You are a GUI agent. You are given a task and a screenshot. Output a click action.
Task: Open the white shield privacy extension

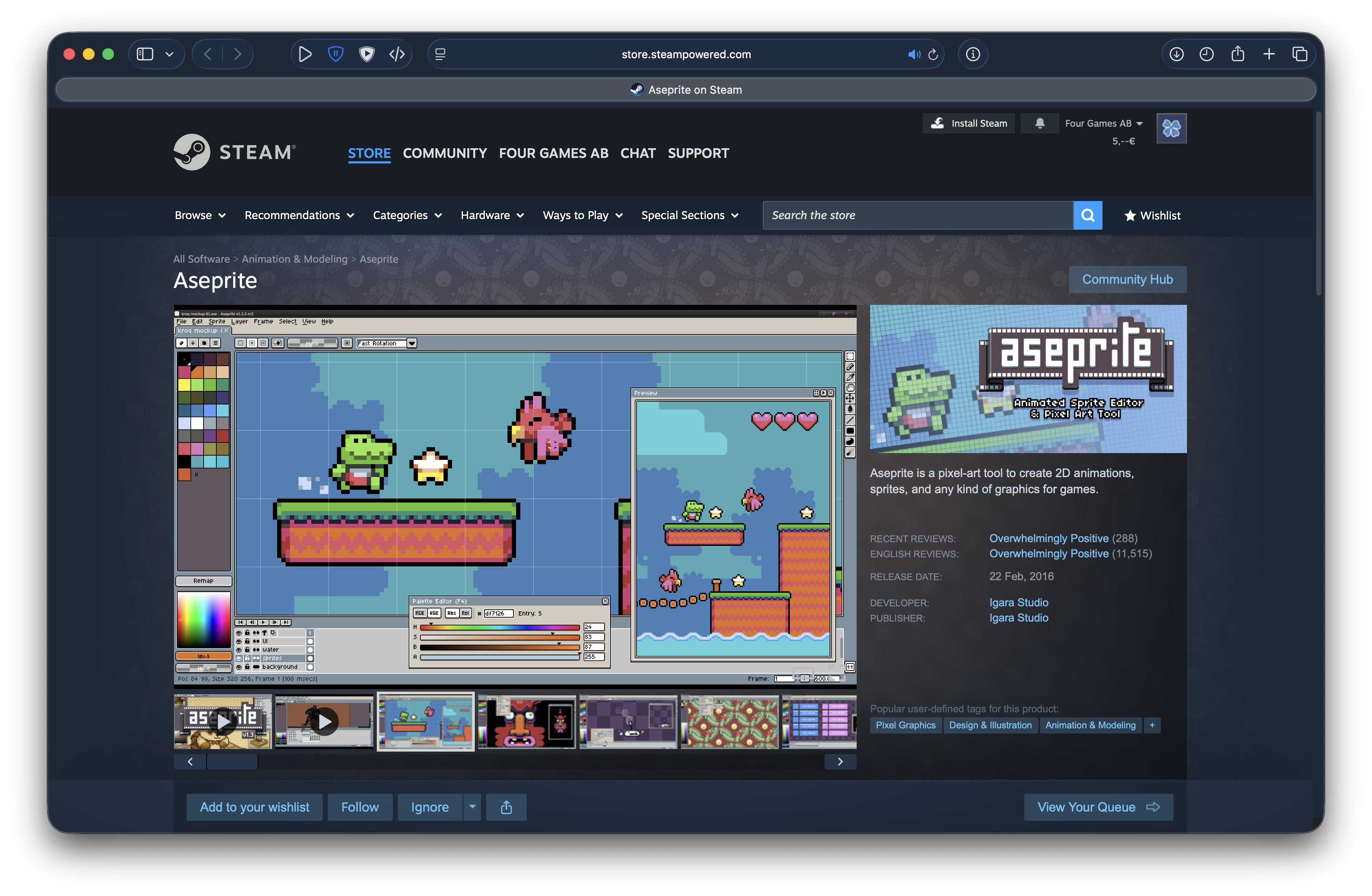pyautogui.click(x=367, y=54)
